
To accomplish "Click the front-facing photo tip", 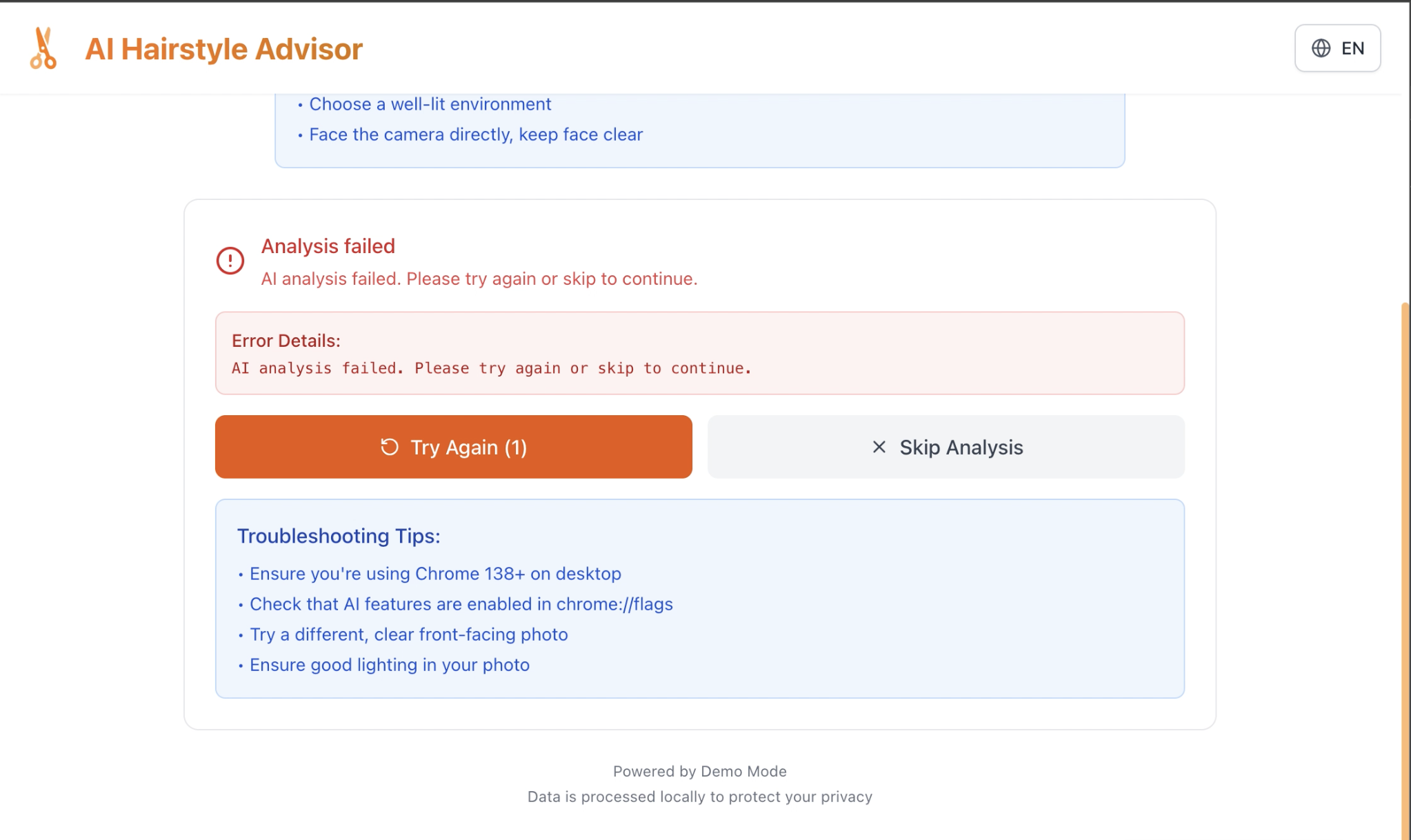I will pyautogui.click(x=408, y=634).
